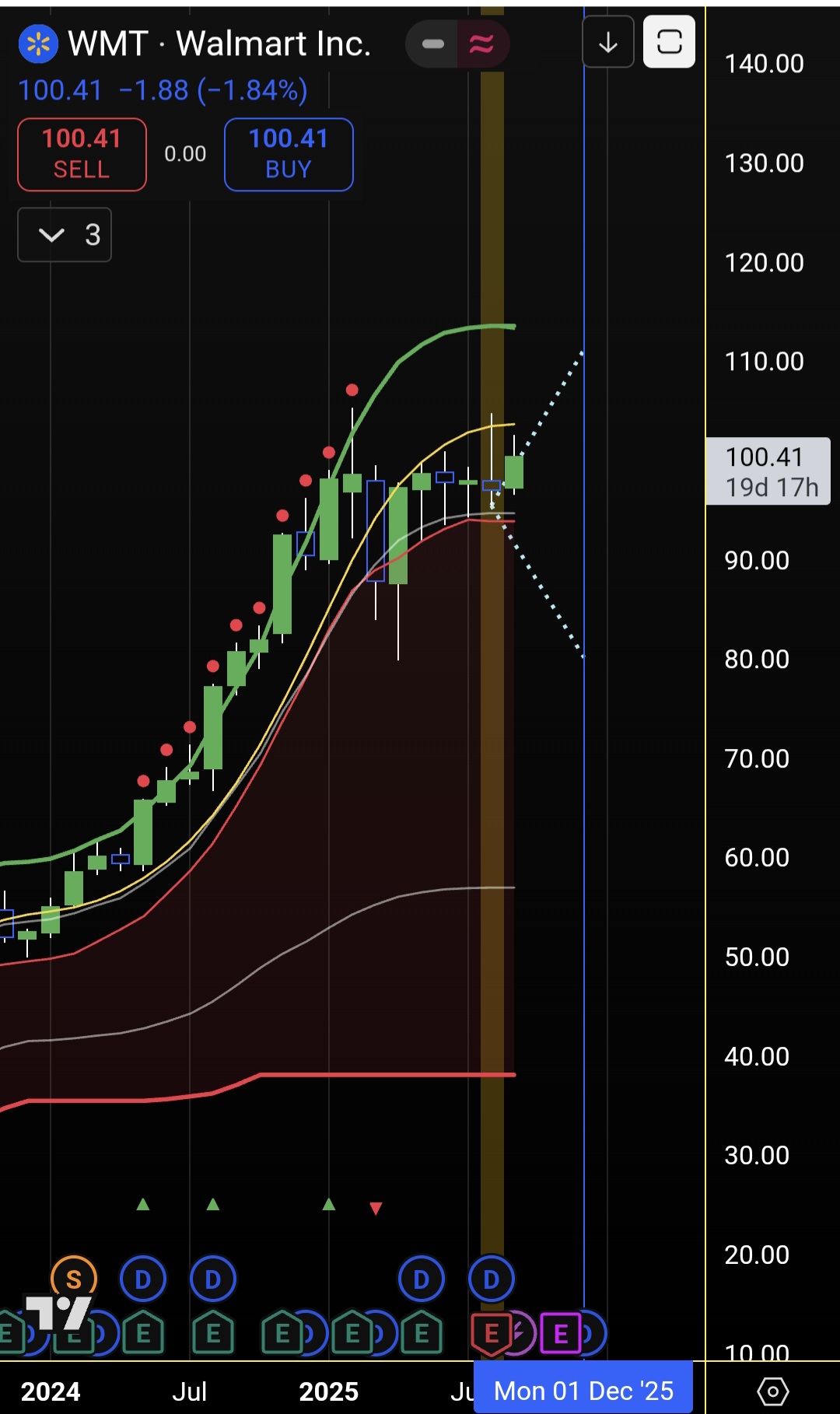Click the Jul time axis label
The width and height of the screenshot is (840, 1414).
click(x=189, y=1391)
